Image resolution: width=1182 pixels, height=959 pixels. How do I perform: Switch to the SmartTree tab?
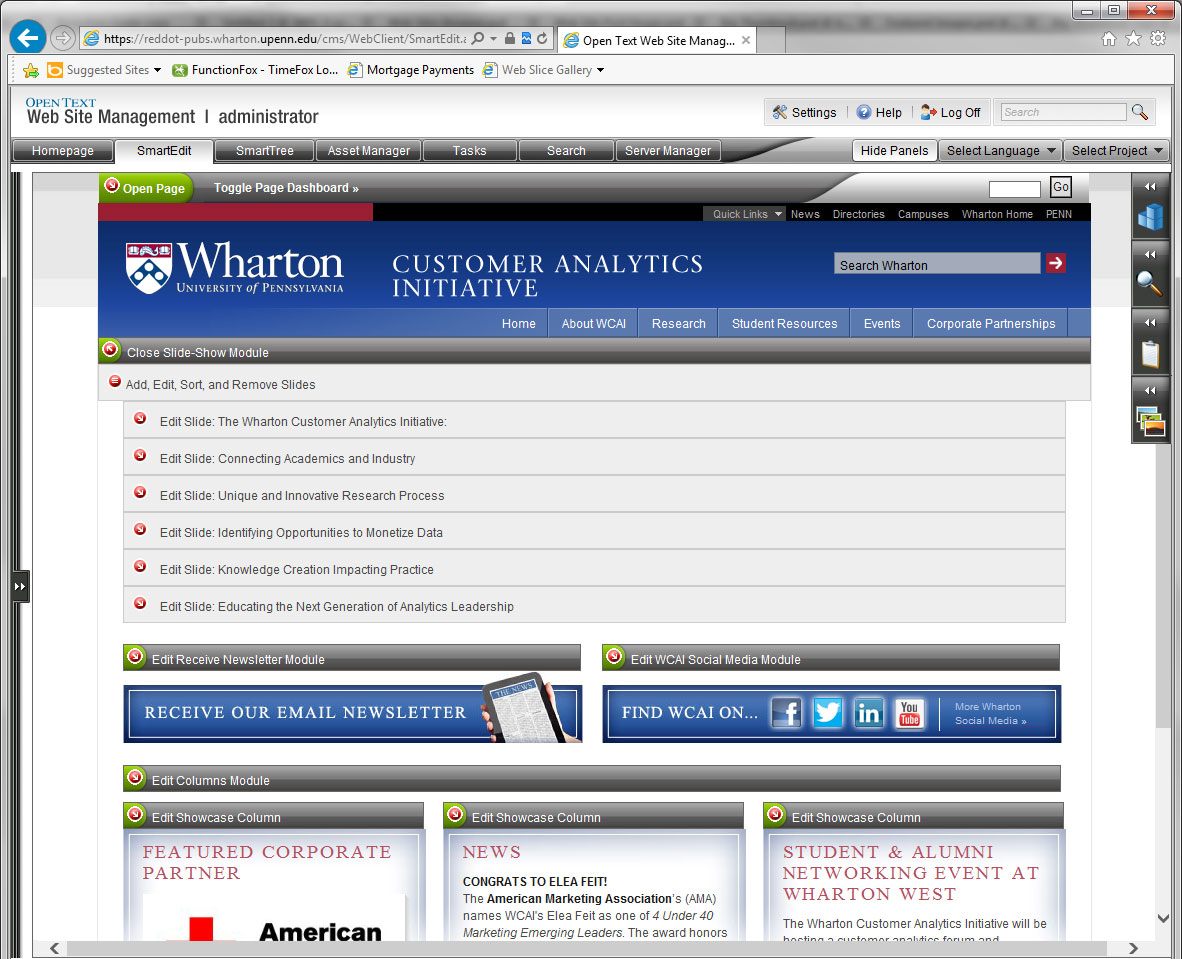(265, 151)
